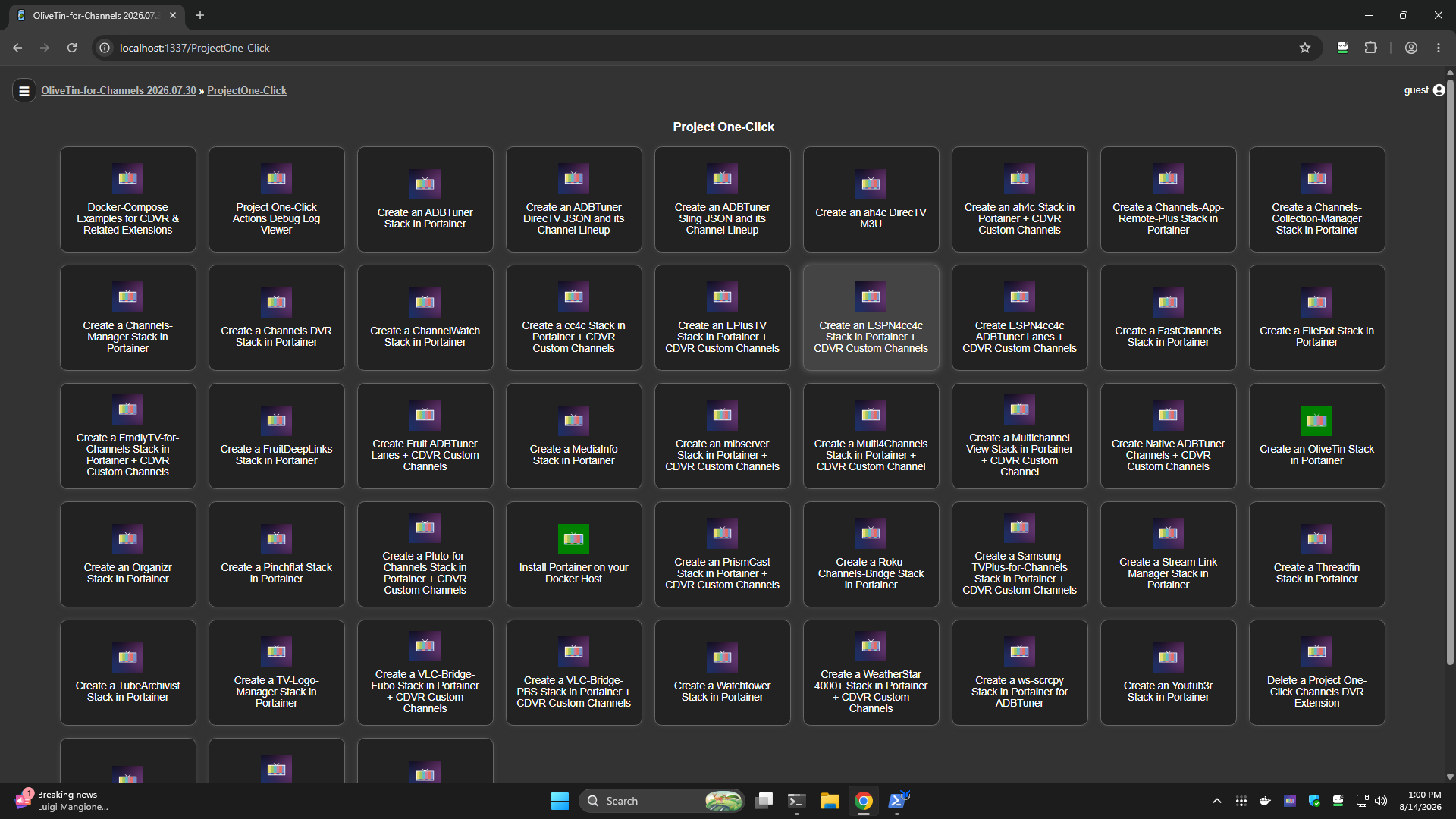Open the hamburger menu beside OliveTin breadcrumb

point(24,91)
